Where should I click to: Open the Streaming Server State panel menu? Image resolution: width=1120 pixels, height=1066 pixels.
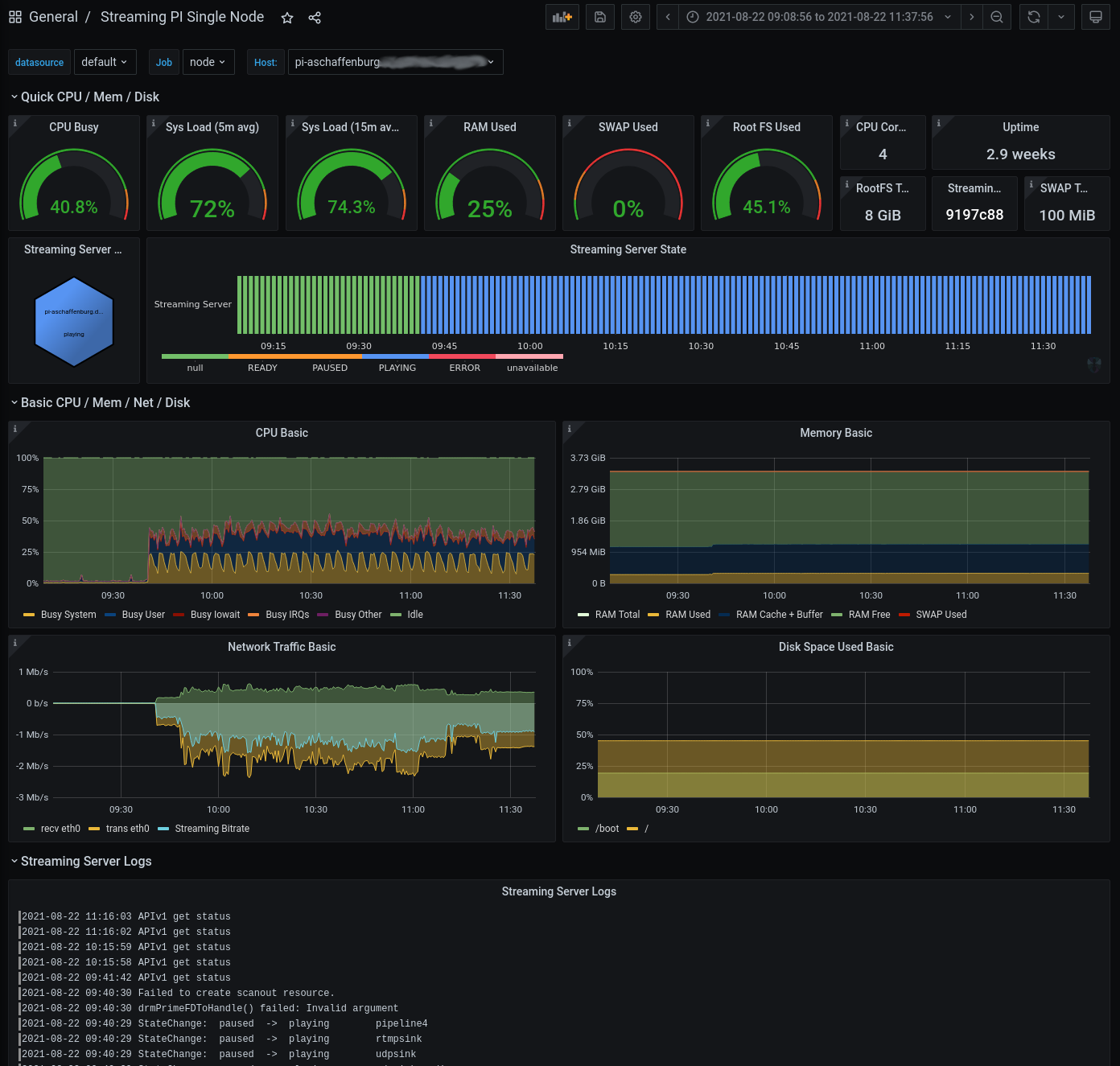tap(628, 249)
